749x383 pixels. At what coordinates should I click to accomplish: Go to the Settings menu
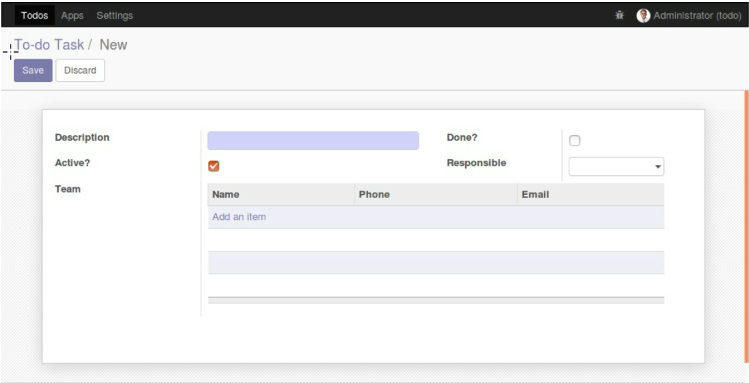[x=115, y=15]
